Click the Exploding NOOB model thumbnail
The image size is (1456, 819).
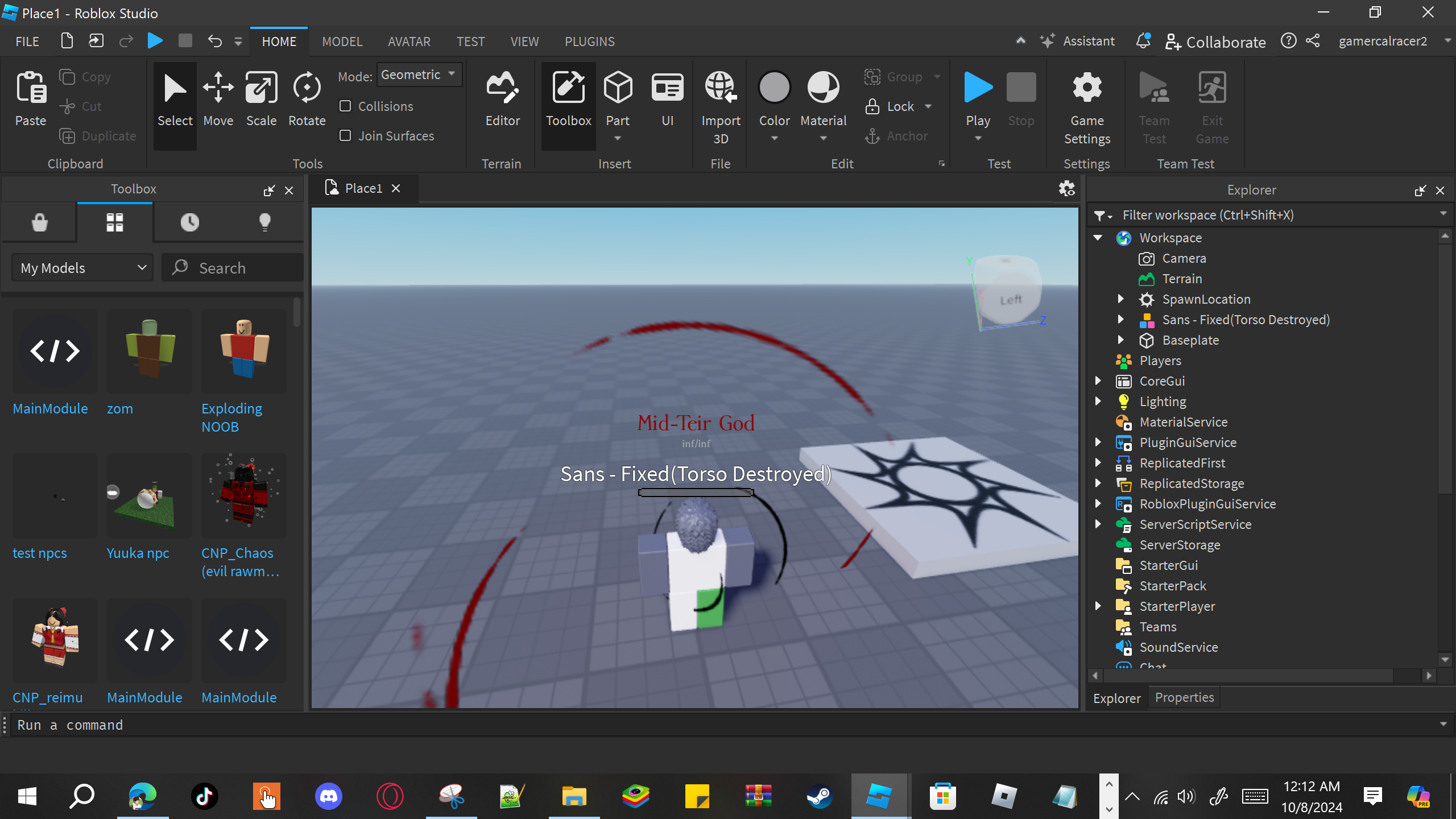pos(244,351)
